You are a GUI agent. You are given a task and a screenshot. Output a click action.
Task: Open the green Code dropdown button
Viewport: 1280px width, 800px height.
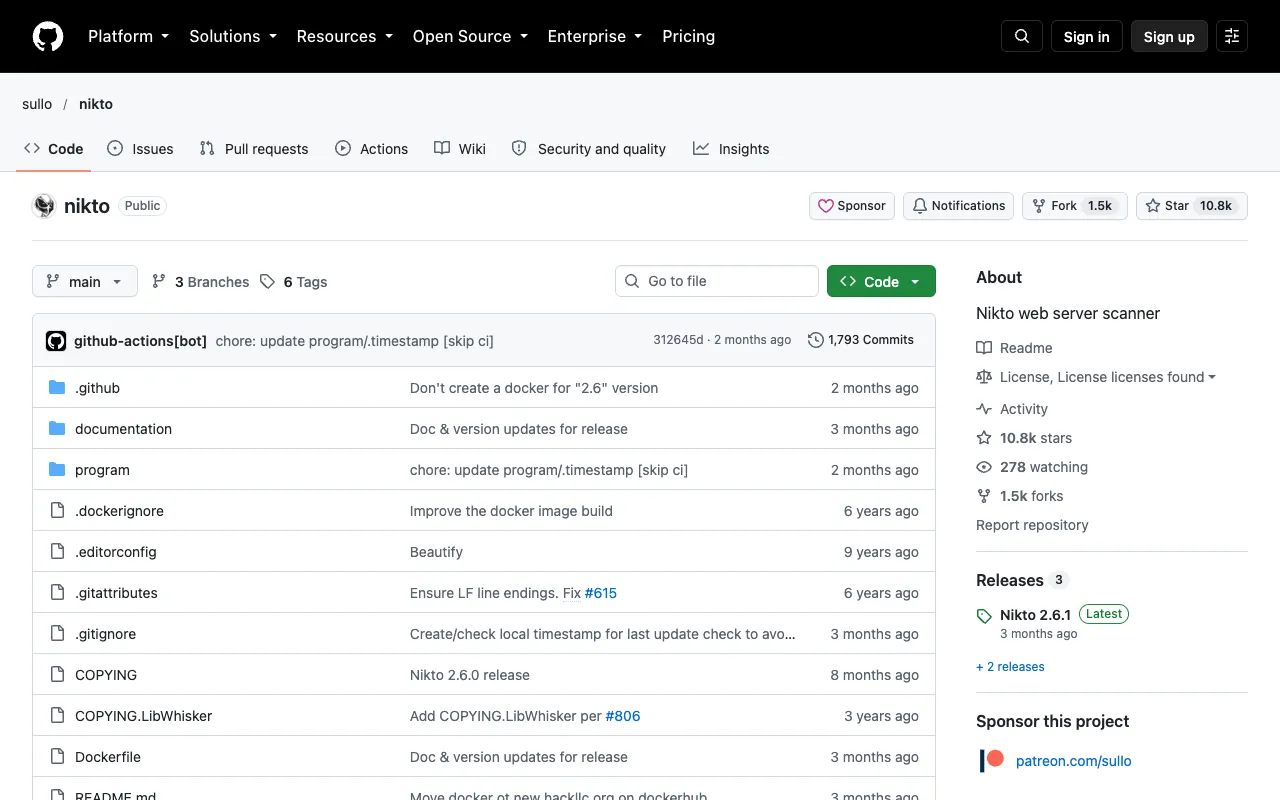[881, 281]
